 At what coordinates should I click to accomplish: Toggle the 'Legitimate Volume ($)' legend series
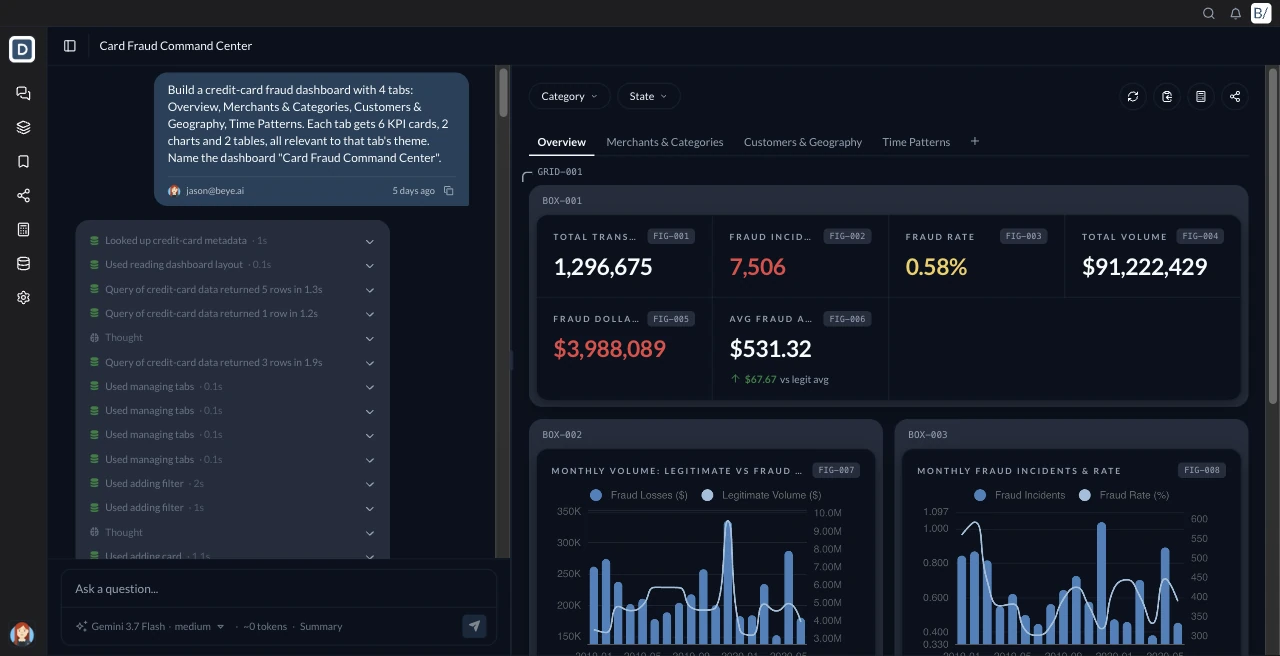[x=762, y=495]
